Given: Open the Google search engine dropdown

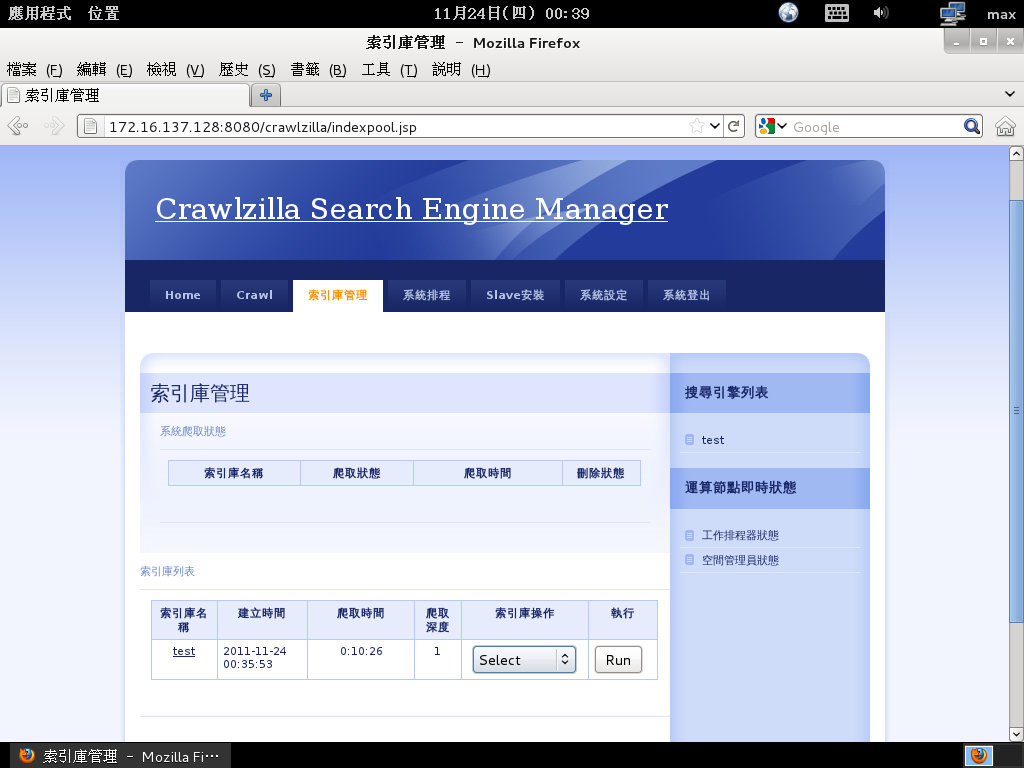Looking at the screenshot, I should click(773, 126).
